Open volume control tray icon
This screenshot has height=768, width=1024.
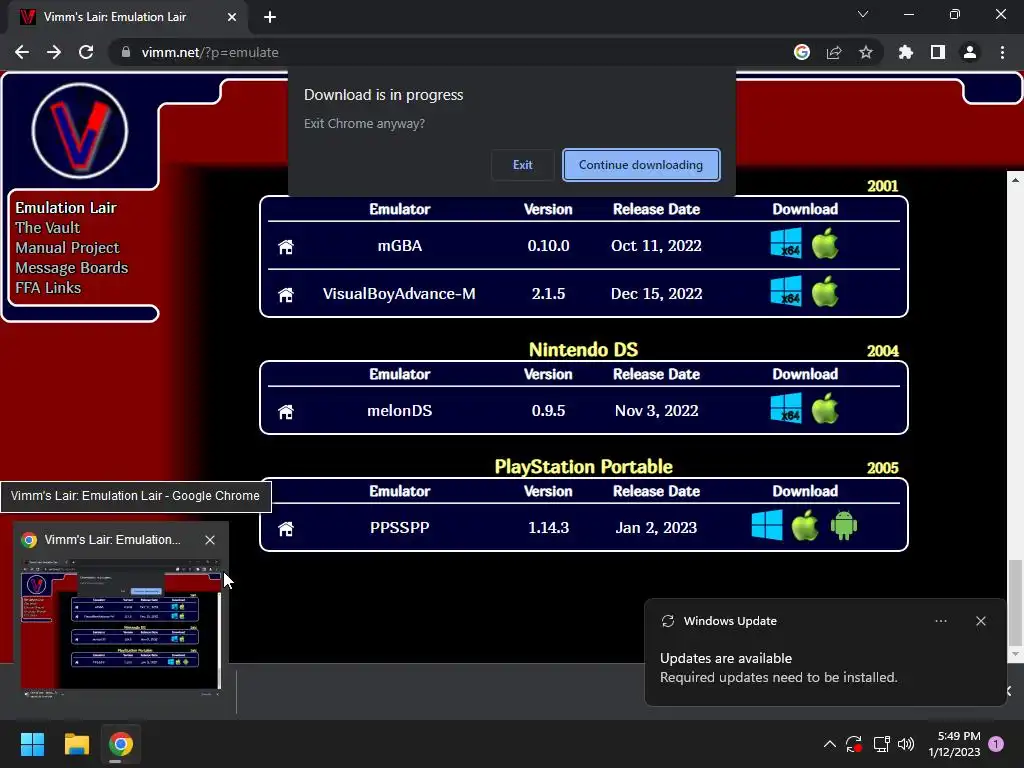coord(906,744)
